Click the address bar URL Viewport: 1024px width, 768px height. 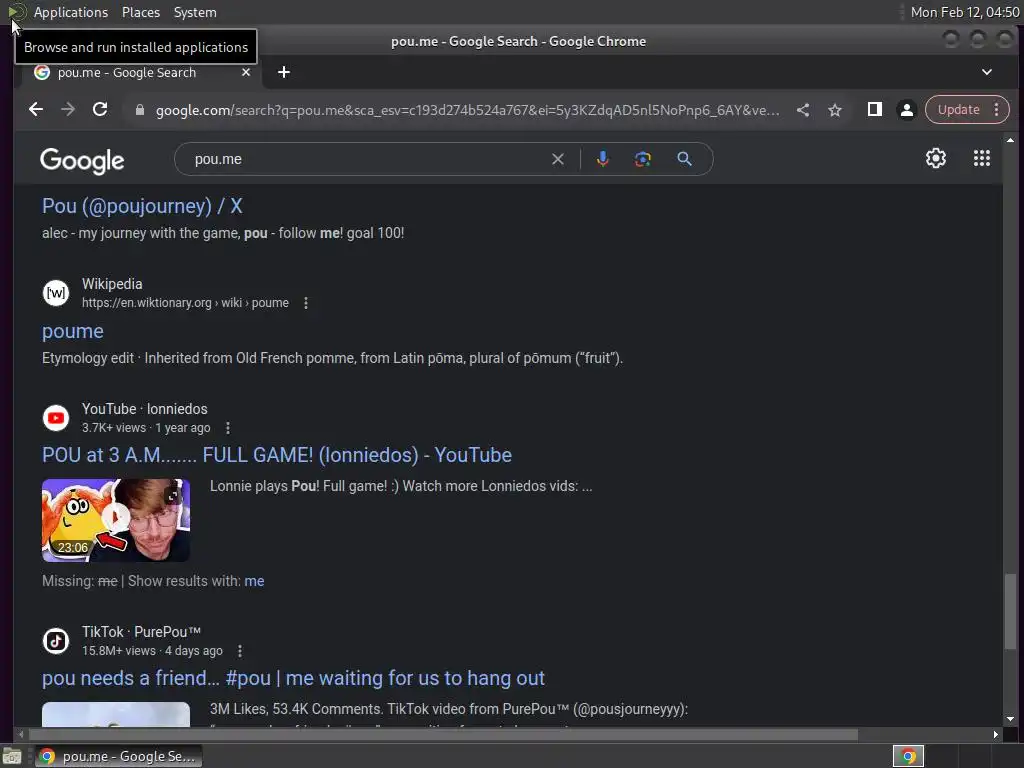(x=467, y=110)
